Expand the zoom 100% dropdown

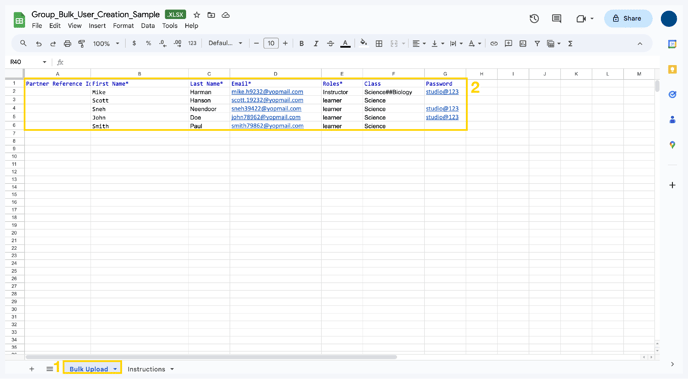pos(106,43)
